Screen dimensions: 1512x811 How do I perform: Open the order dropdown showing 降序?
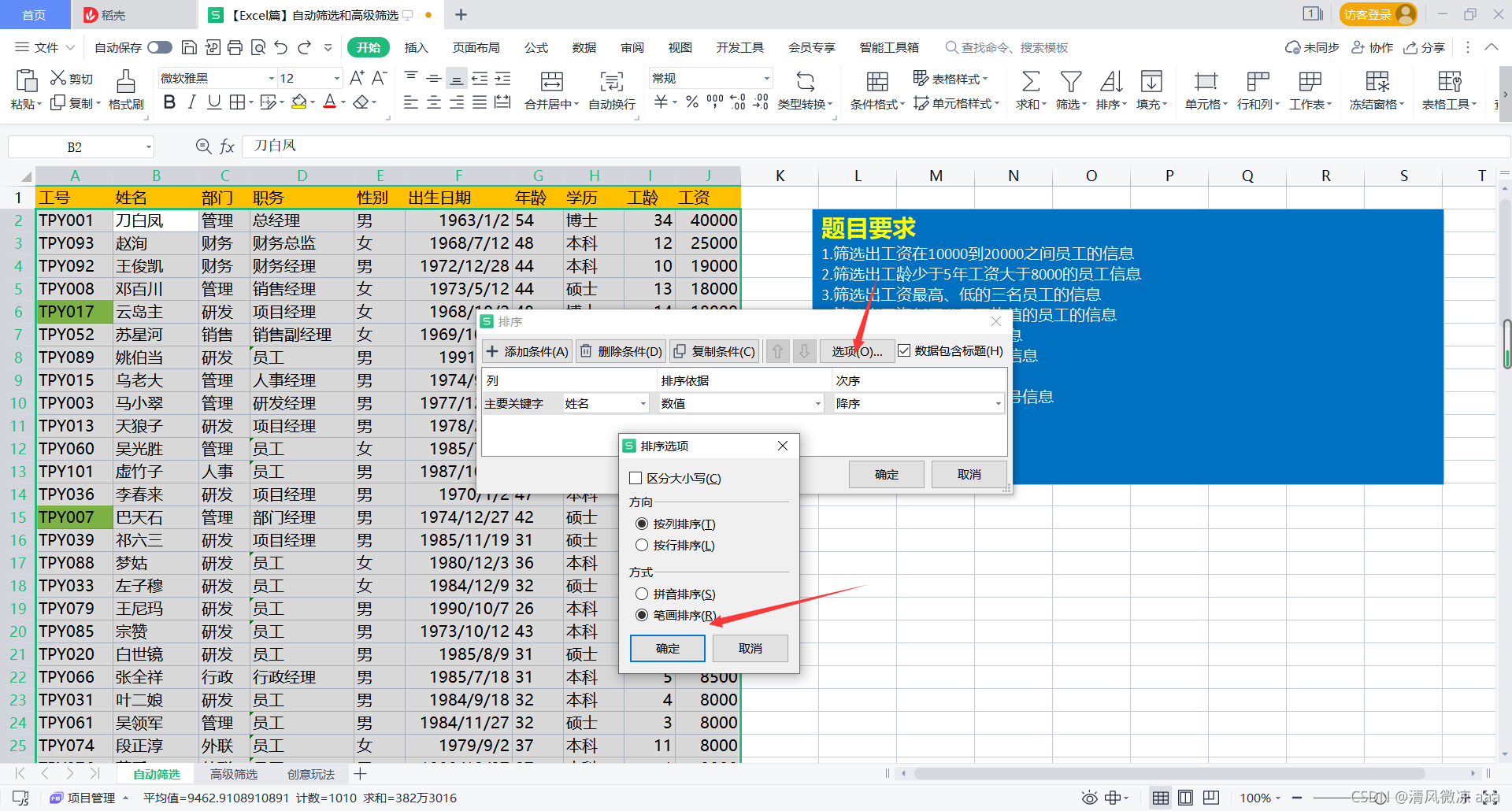[x=919, y=403]
